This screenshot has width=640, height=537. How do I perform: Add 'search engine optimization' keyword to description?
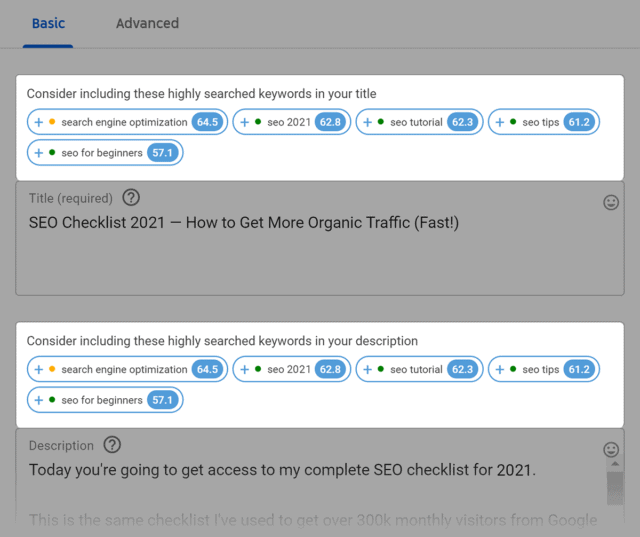pyautogui.click(x=124, y=369)
